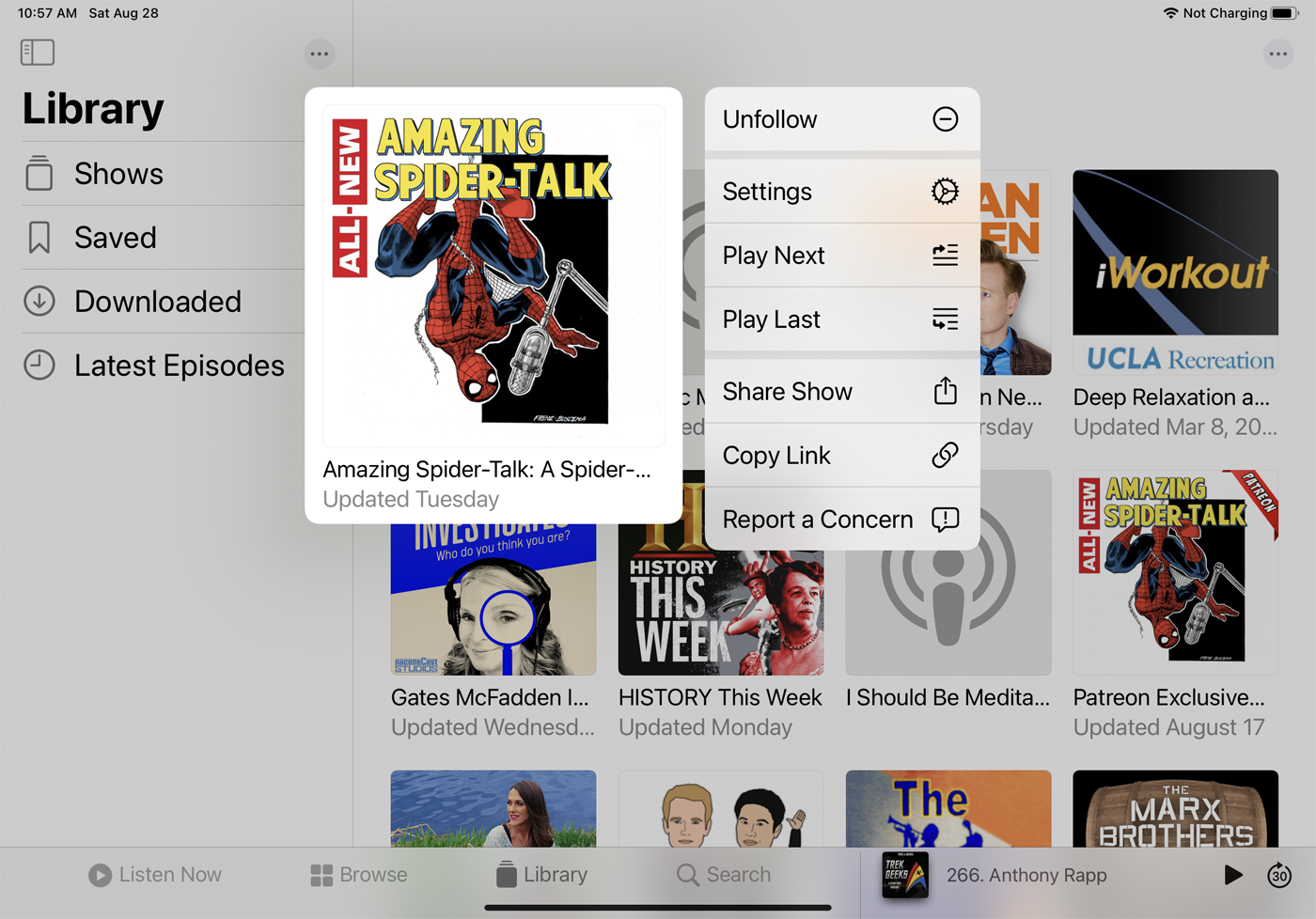Click the Gates McFadden I... title text
The image size is (1316, 919).
[490, 697]
